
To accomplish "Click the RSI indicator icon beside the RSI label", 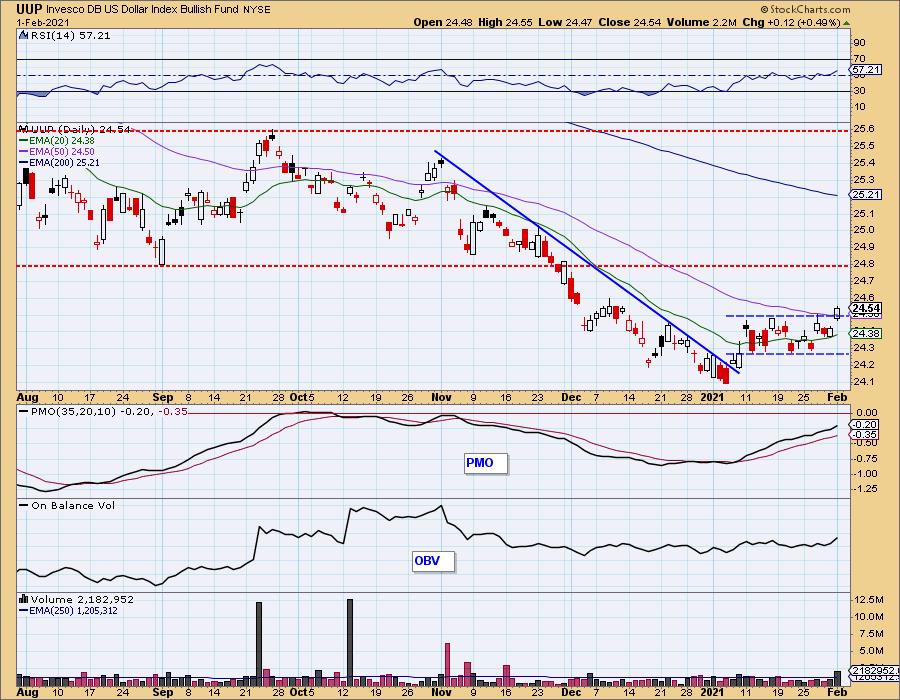I will pos(24,35).
